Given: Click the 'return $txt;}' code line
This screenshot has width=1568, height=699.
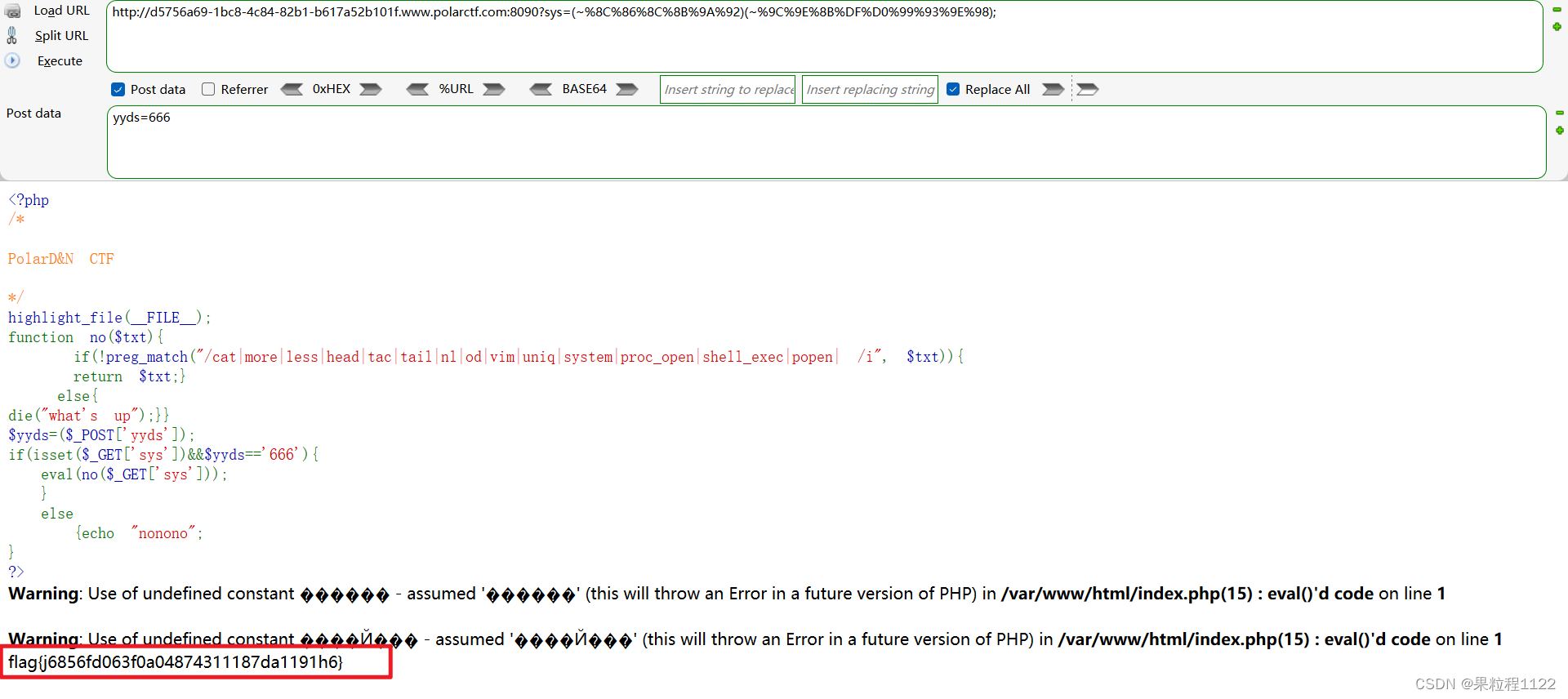Looking at the screenshot, I should 130,376.
